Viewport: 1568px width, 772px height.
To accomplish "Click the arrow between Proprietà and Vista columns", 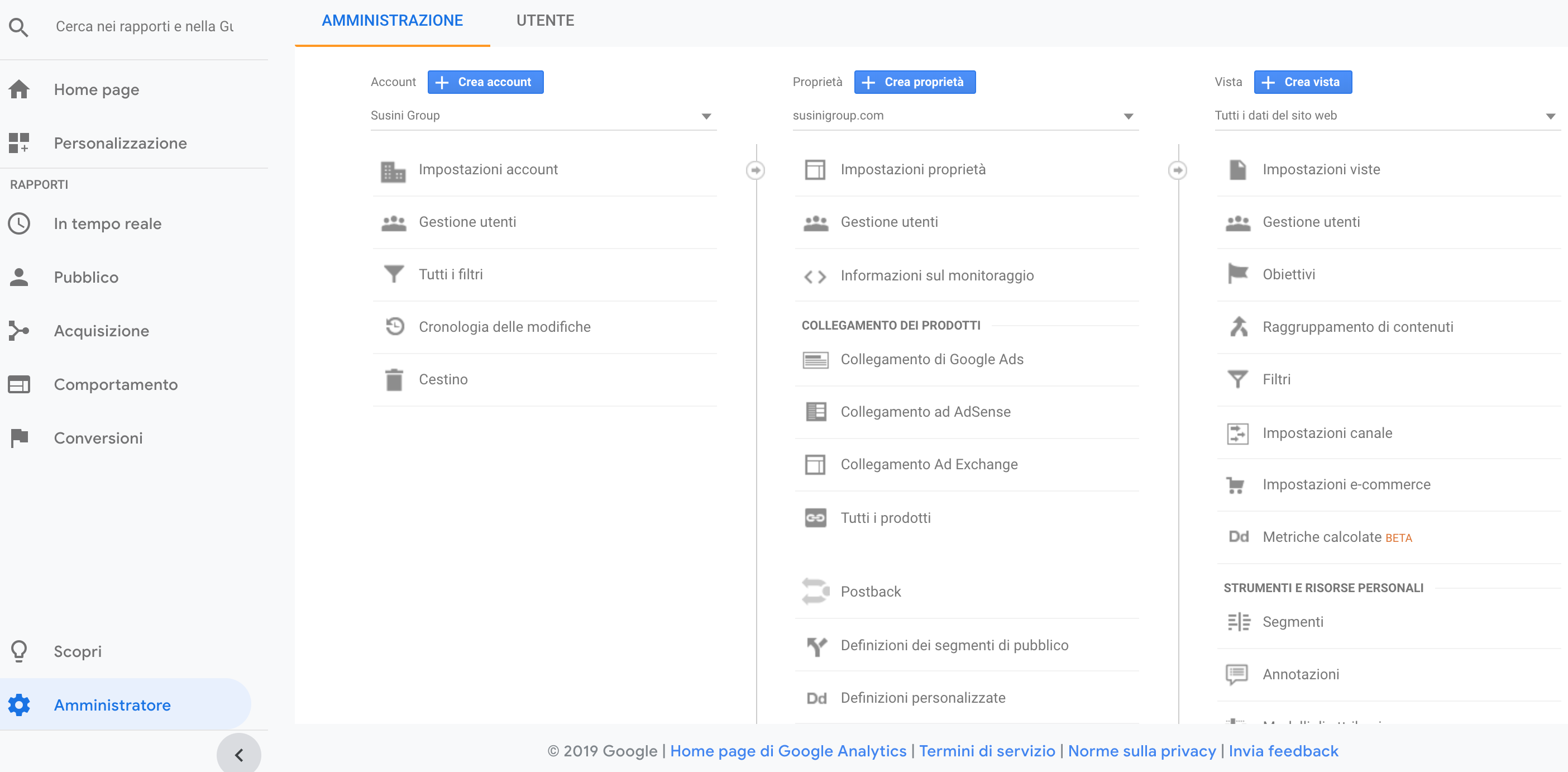I will 1177,170.
